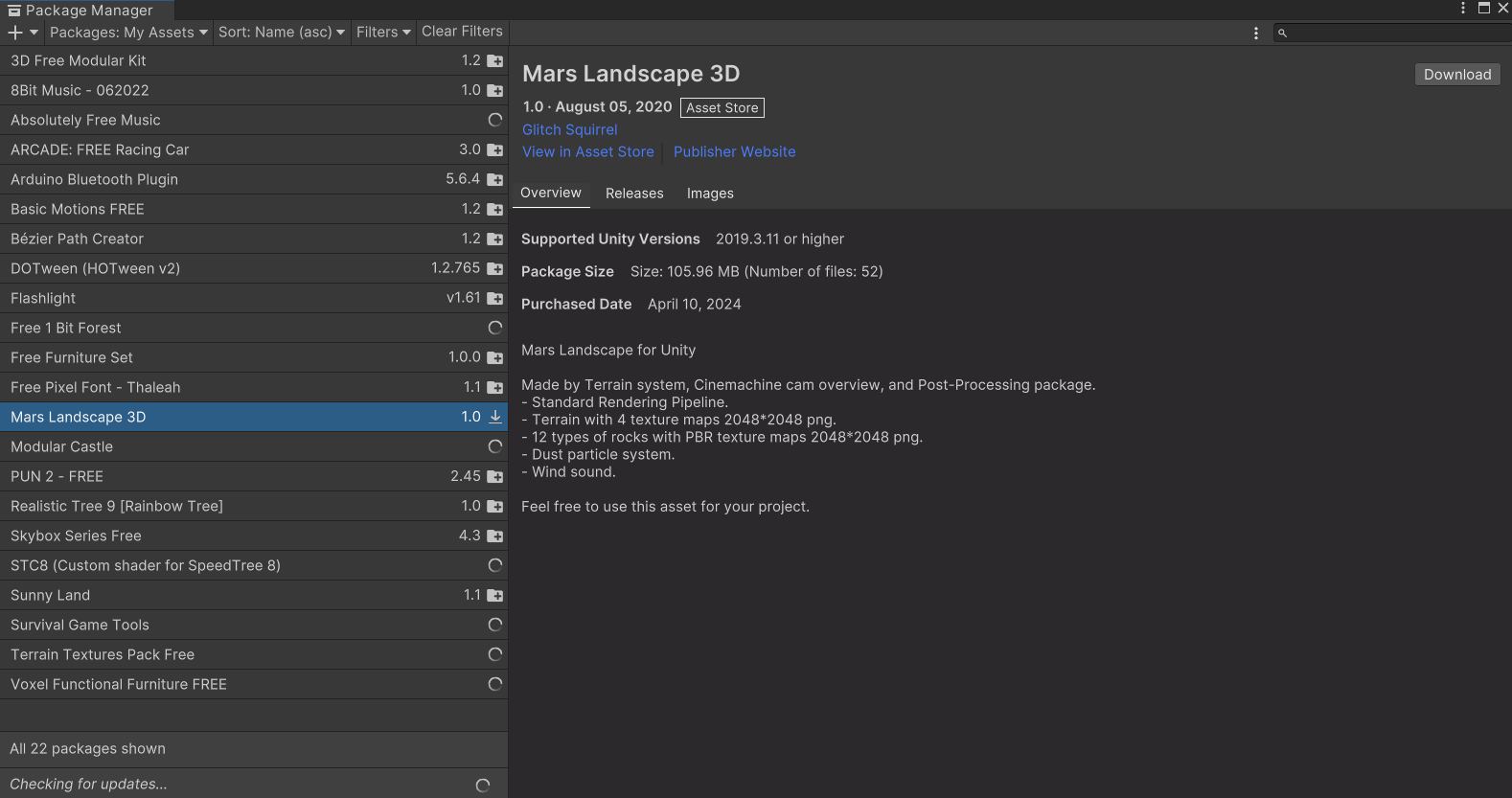
Task: Click the loading spinner beside Absolutely Free Music
Action: pos(495,120)
